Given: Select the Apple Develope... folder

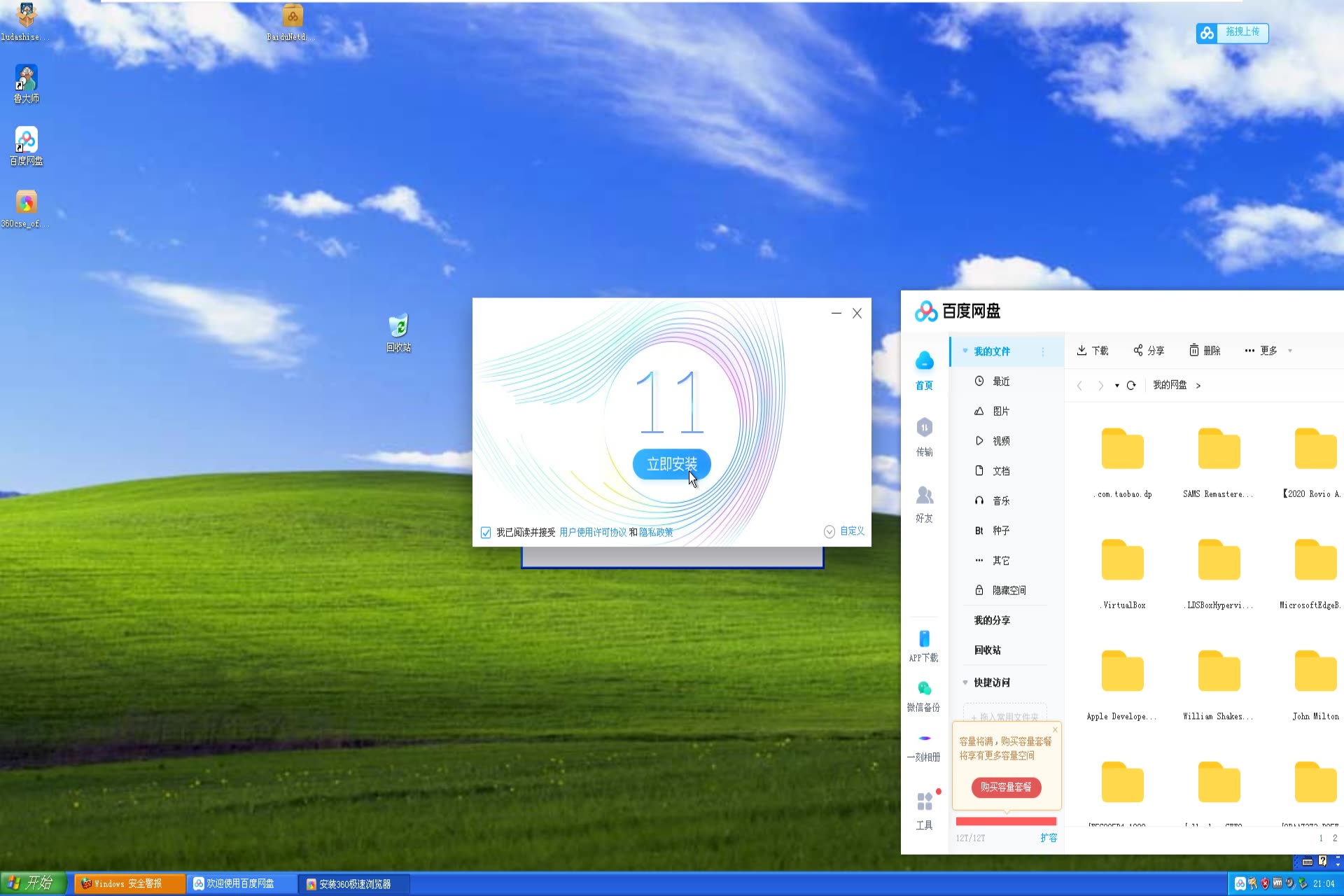Looking at the screenshot, I should coord(1122,685).
